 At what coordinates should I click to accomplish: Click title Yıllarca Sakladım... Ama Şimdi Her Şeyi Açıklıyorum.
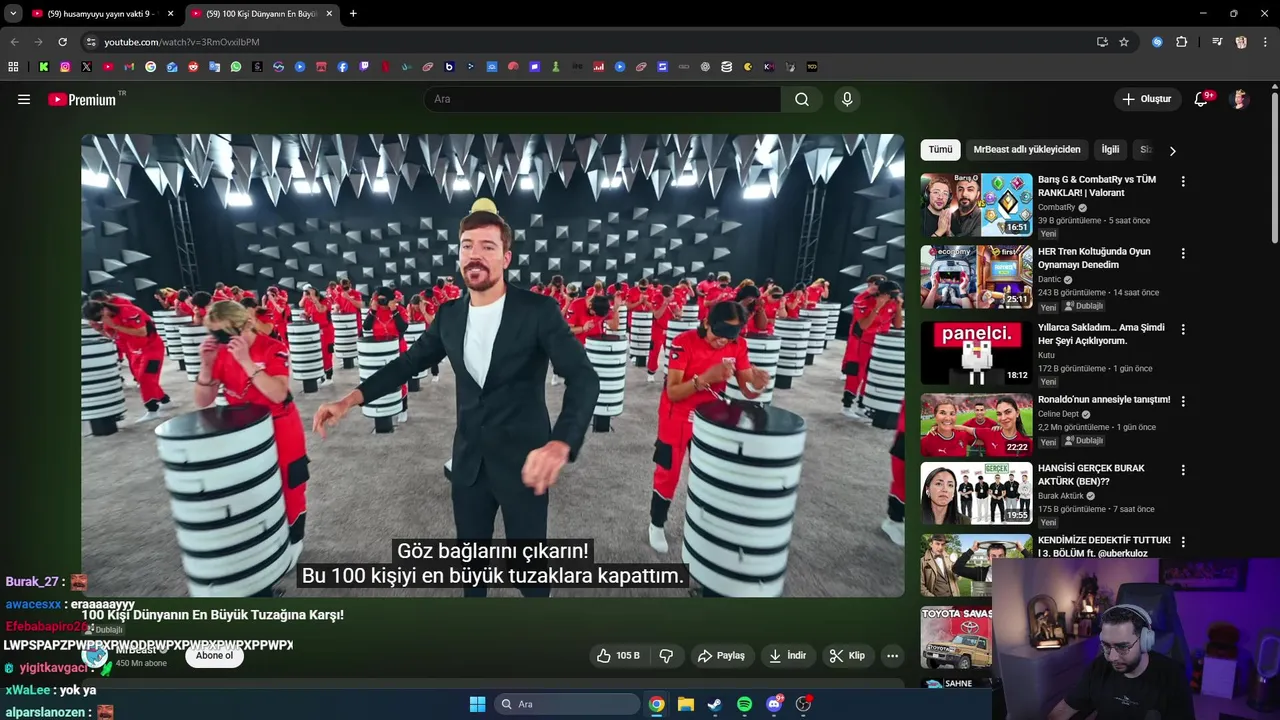1101,334
